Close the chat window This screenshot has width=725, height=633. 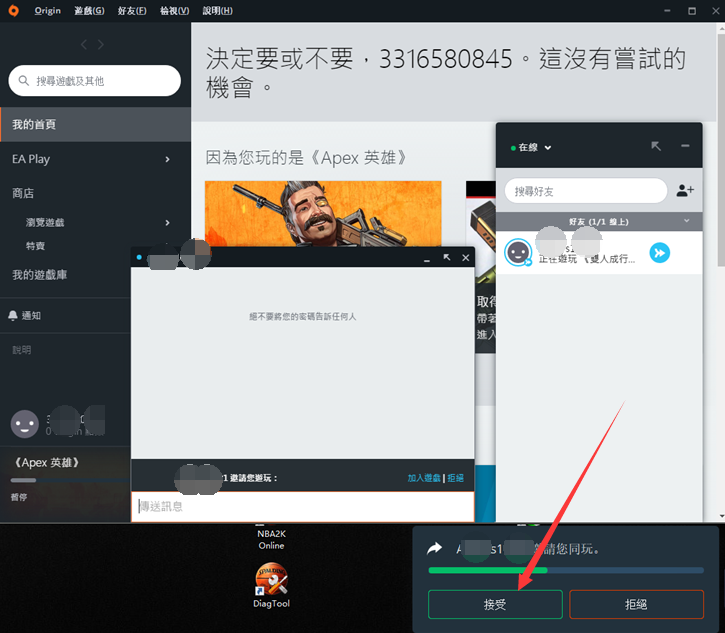(466, 258)
